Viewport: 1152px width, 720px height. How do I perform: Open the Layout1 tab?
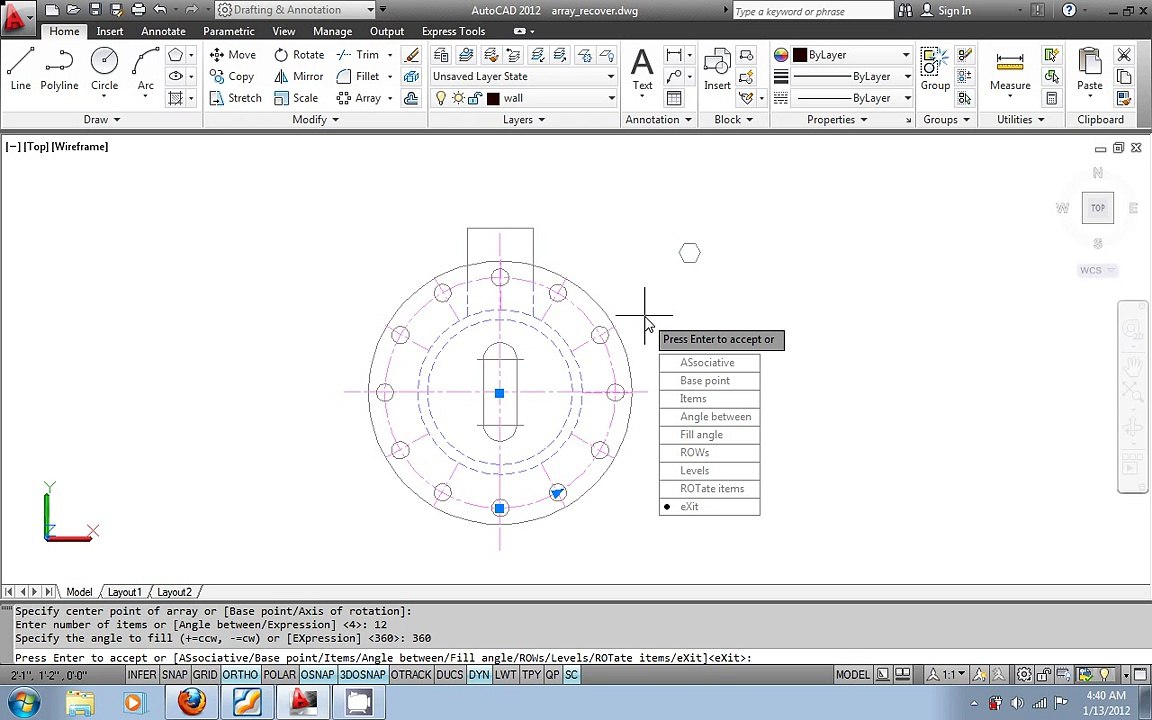pos(124,592)
